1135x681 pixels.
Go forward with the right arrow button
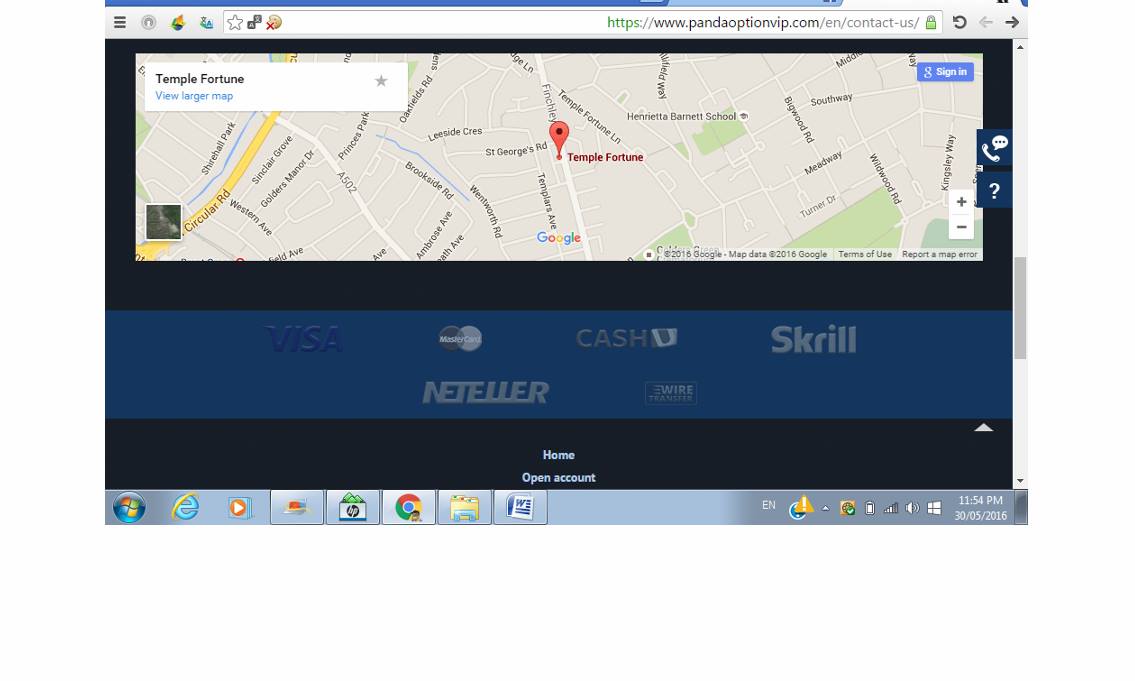(x=1012, y=22)
